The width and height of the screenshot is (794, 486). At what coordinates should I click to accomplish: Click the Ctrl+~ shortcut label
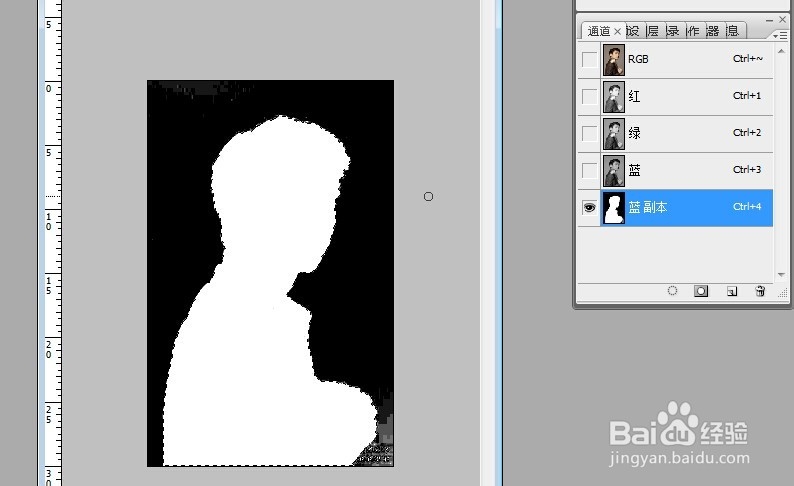point(747,59)
